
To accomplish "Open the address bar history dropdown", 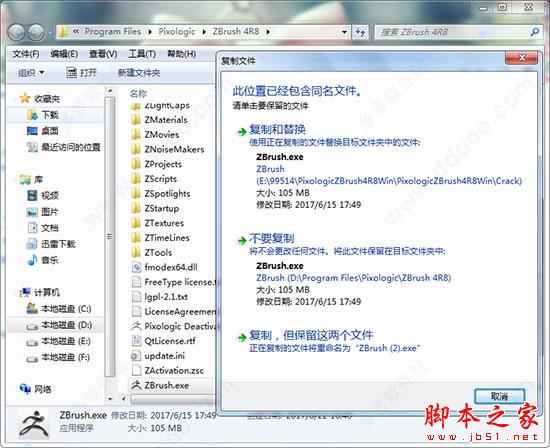I will tap(344, 32).
